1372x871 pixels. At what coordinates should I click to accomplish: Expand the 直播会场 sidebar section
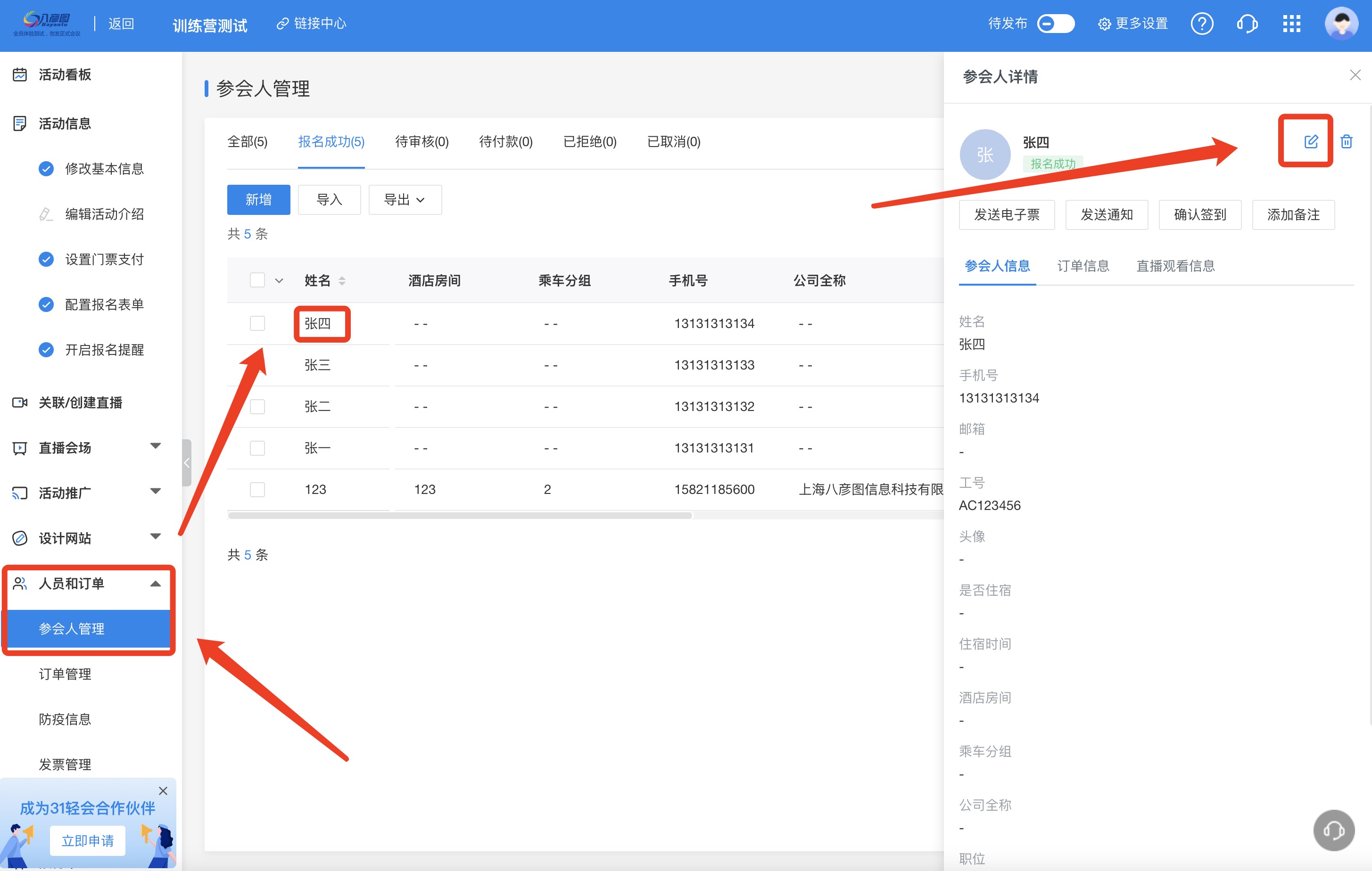click(x=156, y=445)
